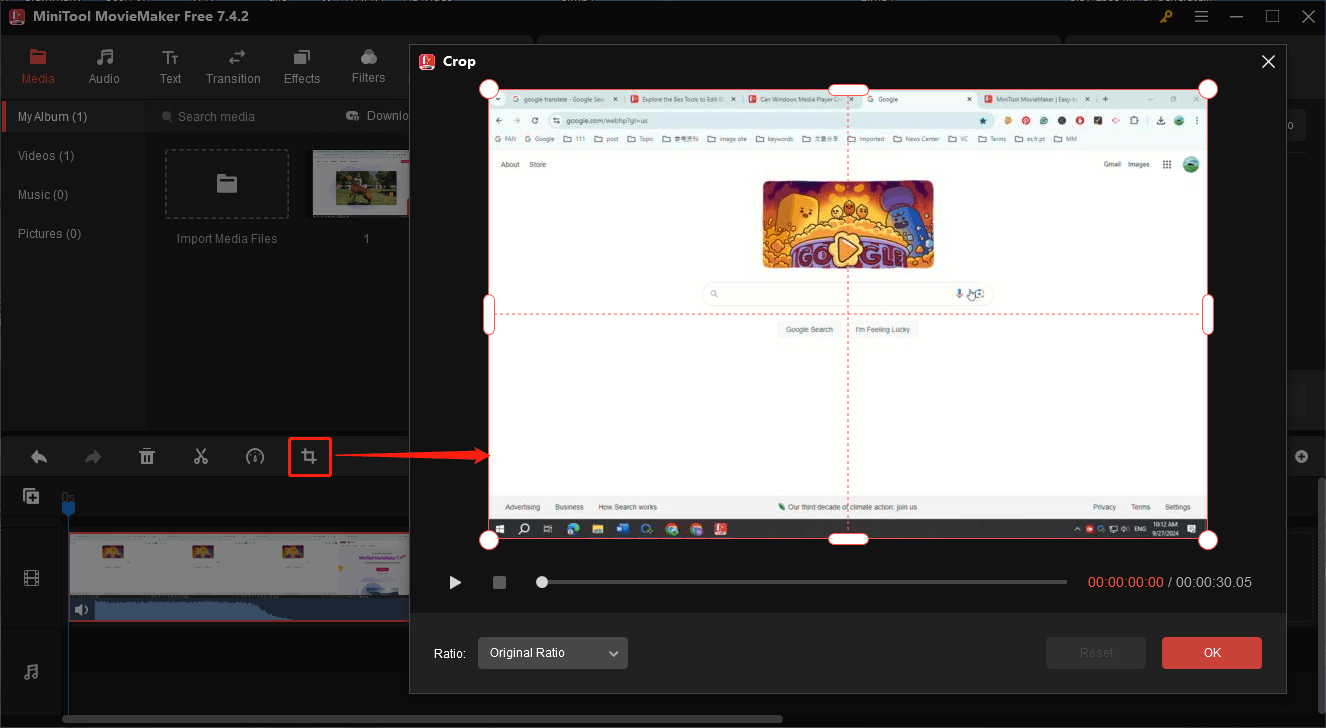The width and height of the screenshot is (1326, 728).
Task: Switch to the Text tab
Action: [171, 66]
